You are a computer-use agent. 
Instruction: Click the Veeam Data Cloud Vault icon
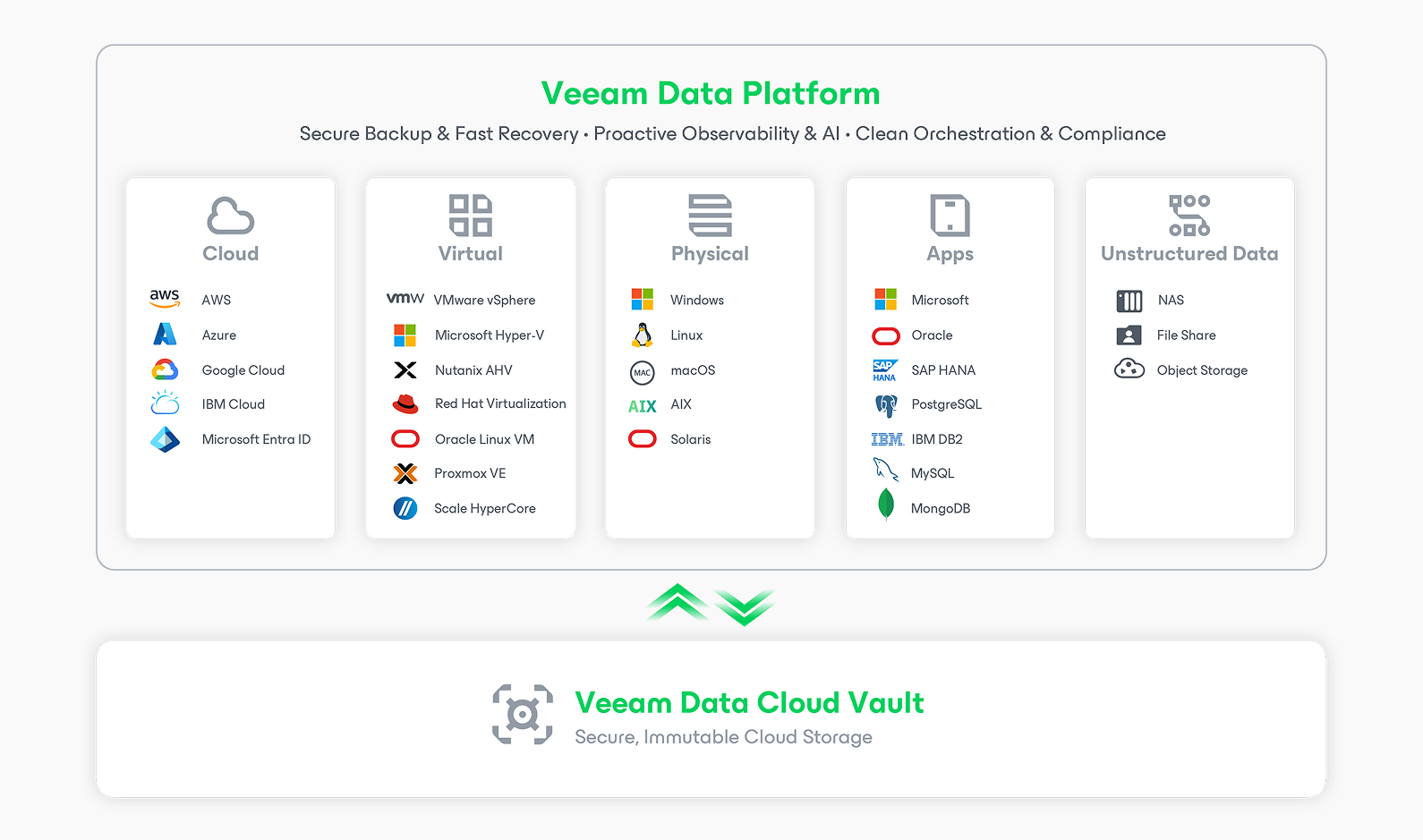click(x=523, y=714)
